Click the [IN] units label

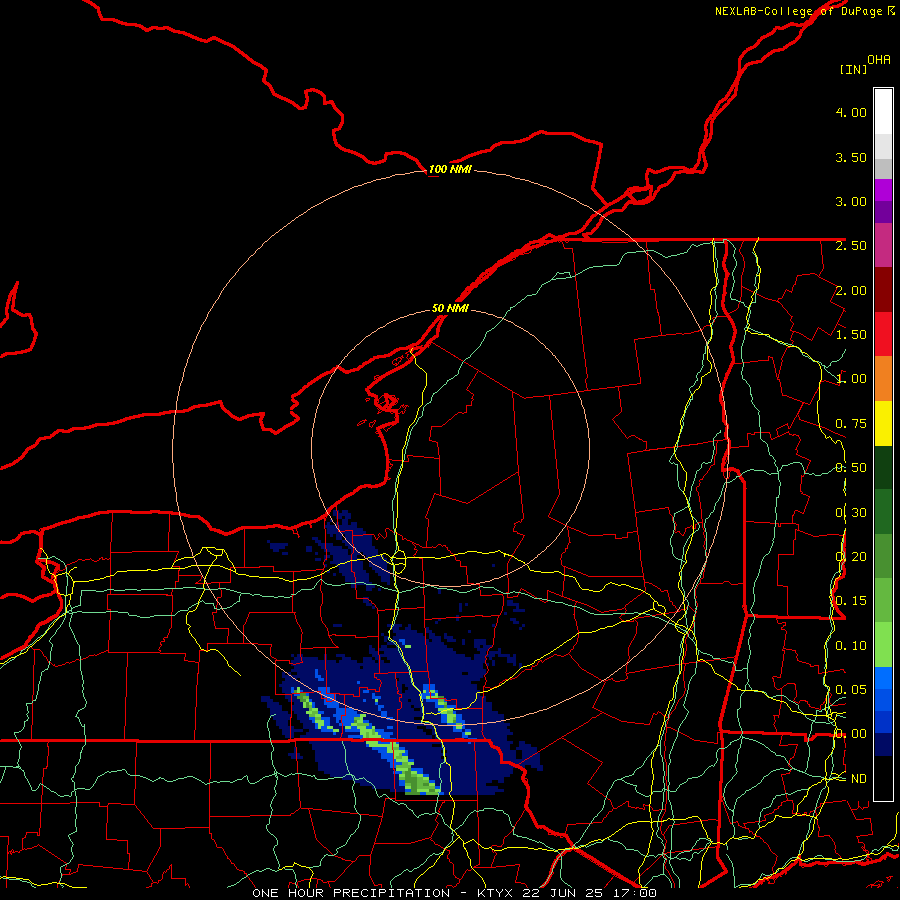point(853,69)
